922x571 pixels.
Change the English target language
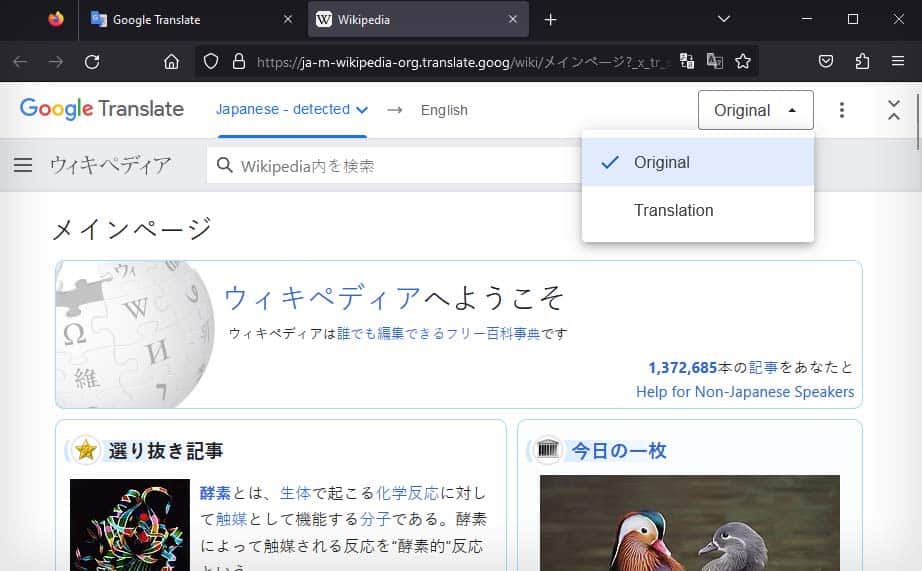pos(444,110)
